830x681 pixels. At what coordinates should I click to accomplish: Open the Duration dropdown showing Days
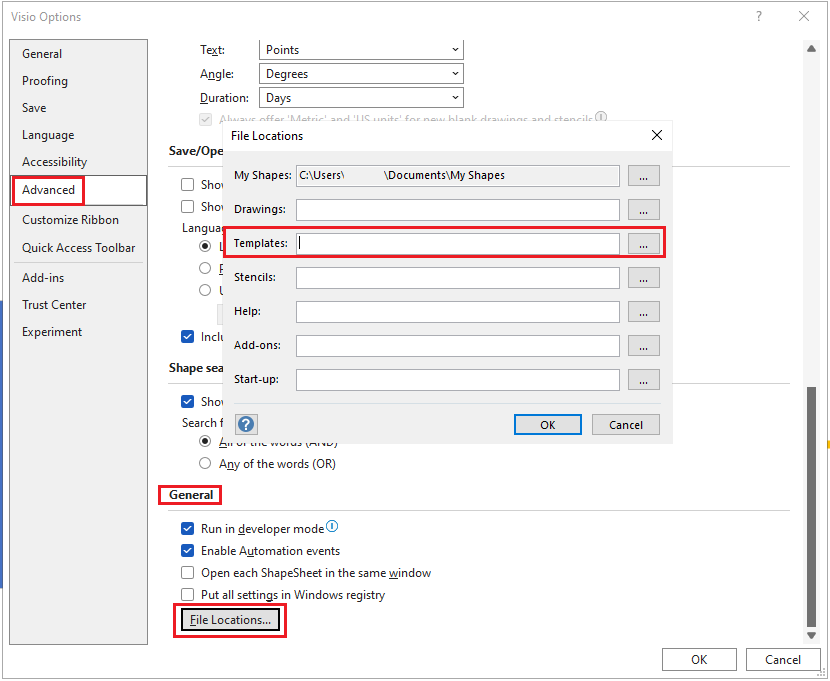[x=362, y=98]
